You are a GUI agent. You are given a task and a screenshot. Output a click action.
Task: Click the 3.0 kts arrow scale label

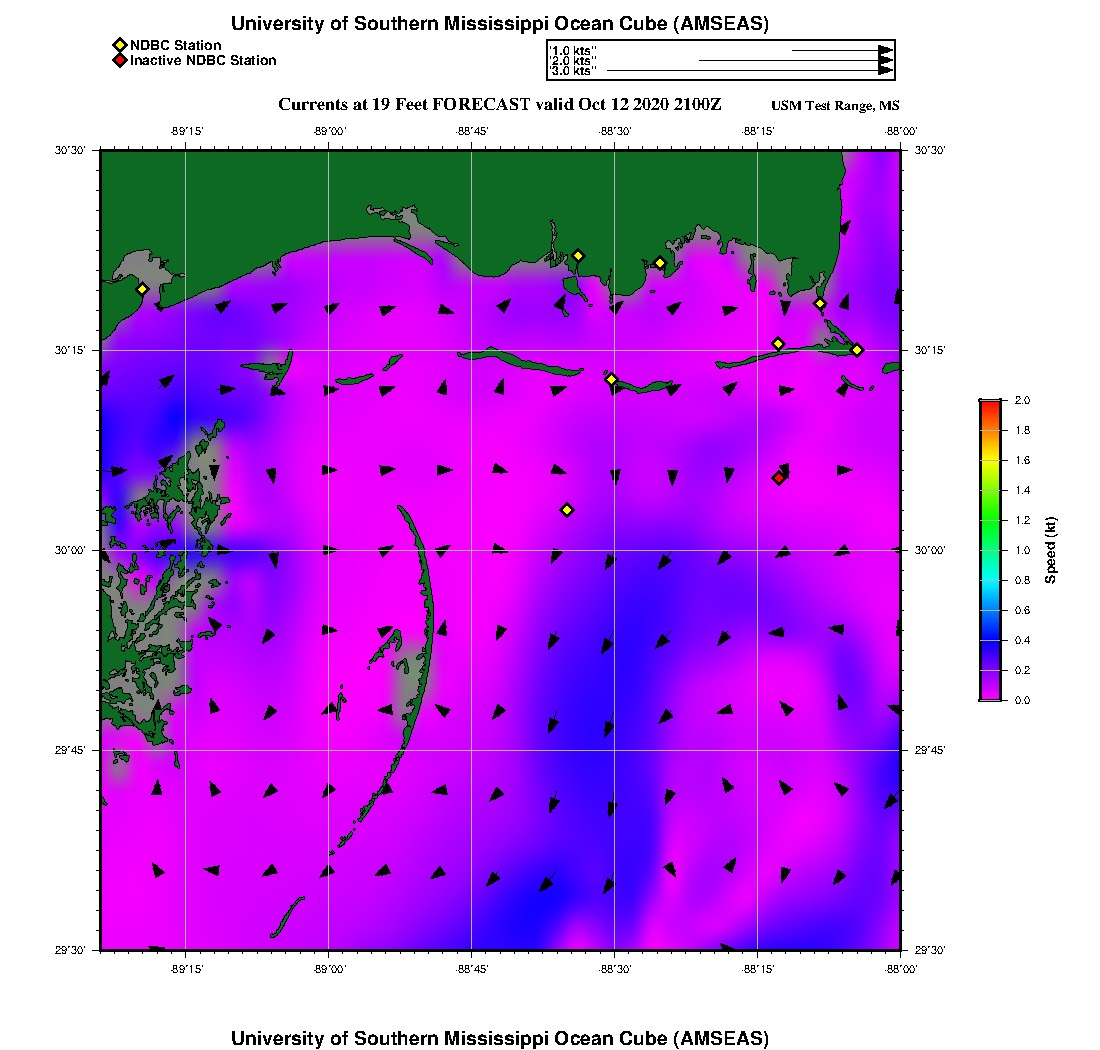(x=573, y=71)
